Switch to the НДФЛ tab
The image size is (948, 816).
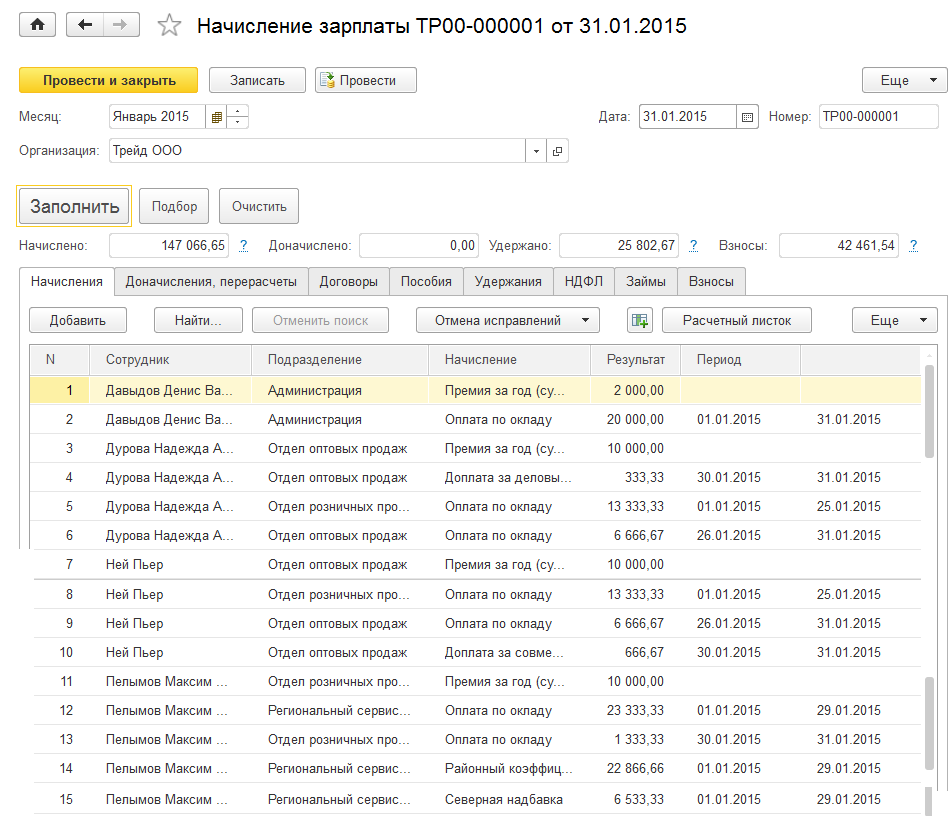(x=583, y=282)
